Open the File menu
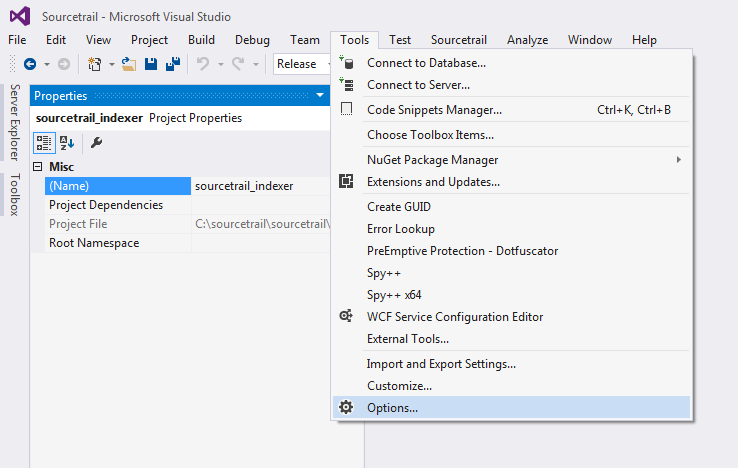The width and height of the screenshot is (738, 468). click(17, 40)
